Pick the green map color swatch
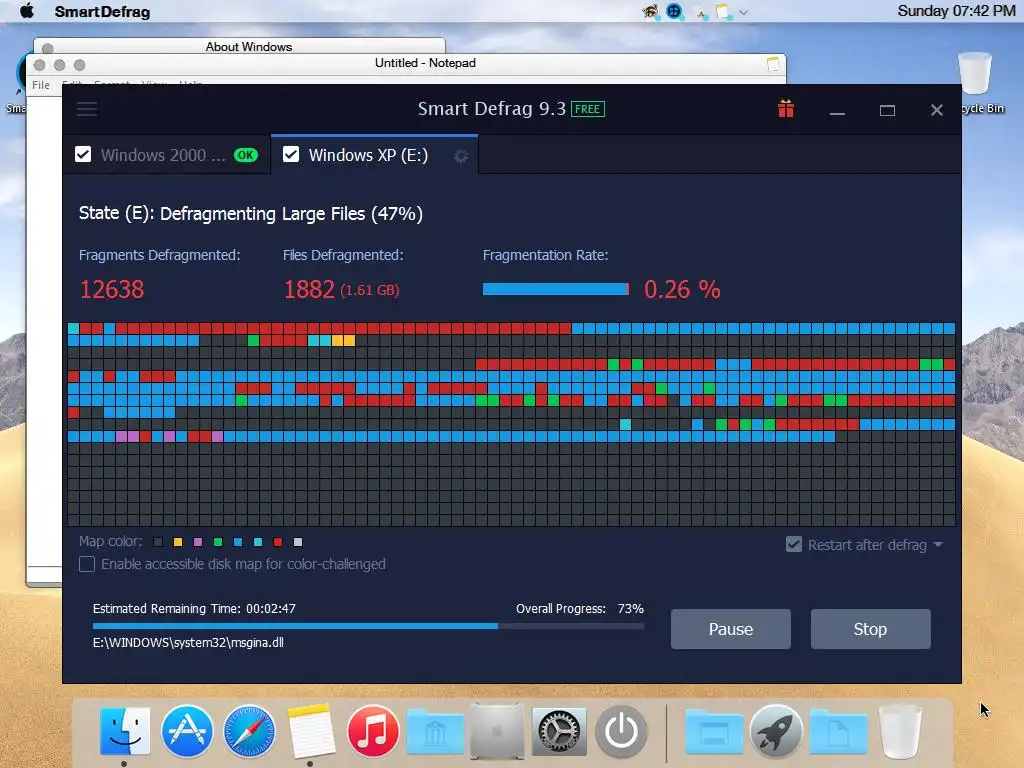This screenshot has width=1024, height=768. tap(218, 542)
